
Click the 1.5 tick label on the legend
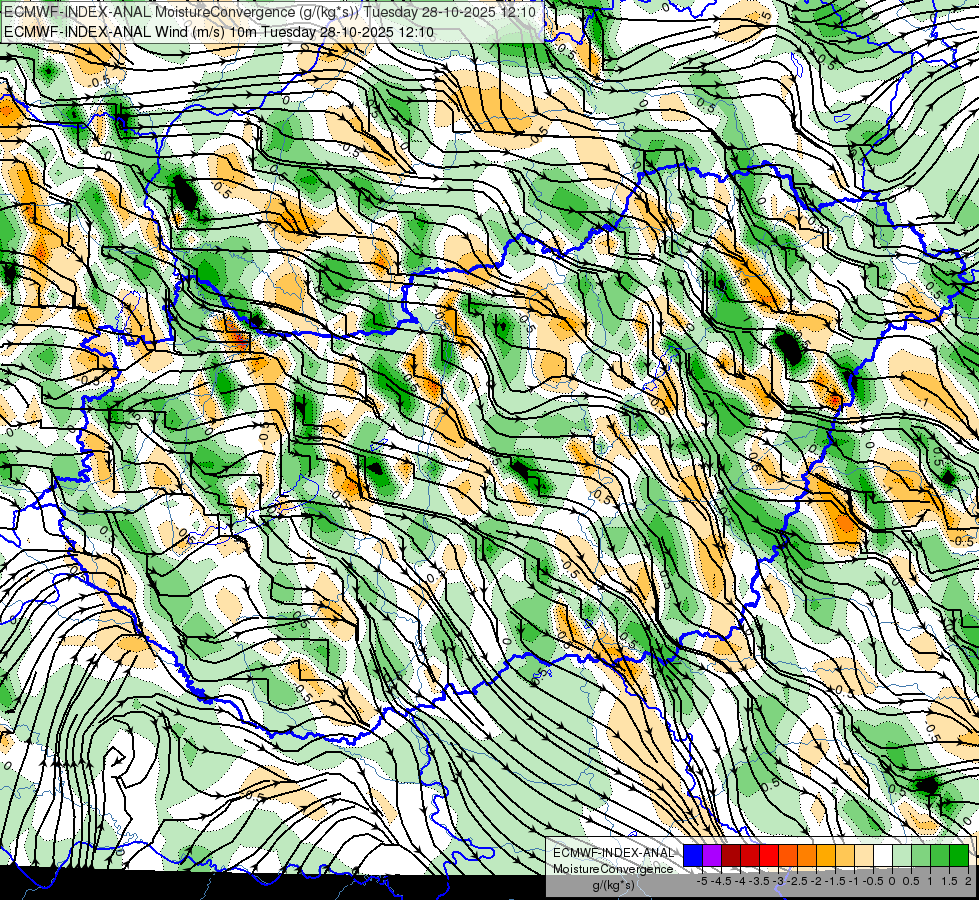pos(950,881)
